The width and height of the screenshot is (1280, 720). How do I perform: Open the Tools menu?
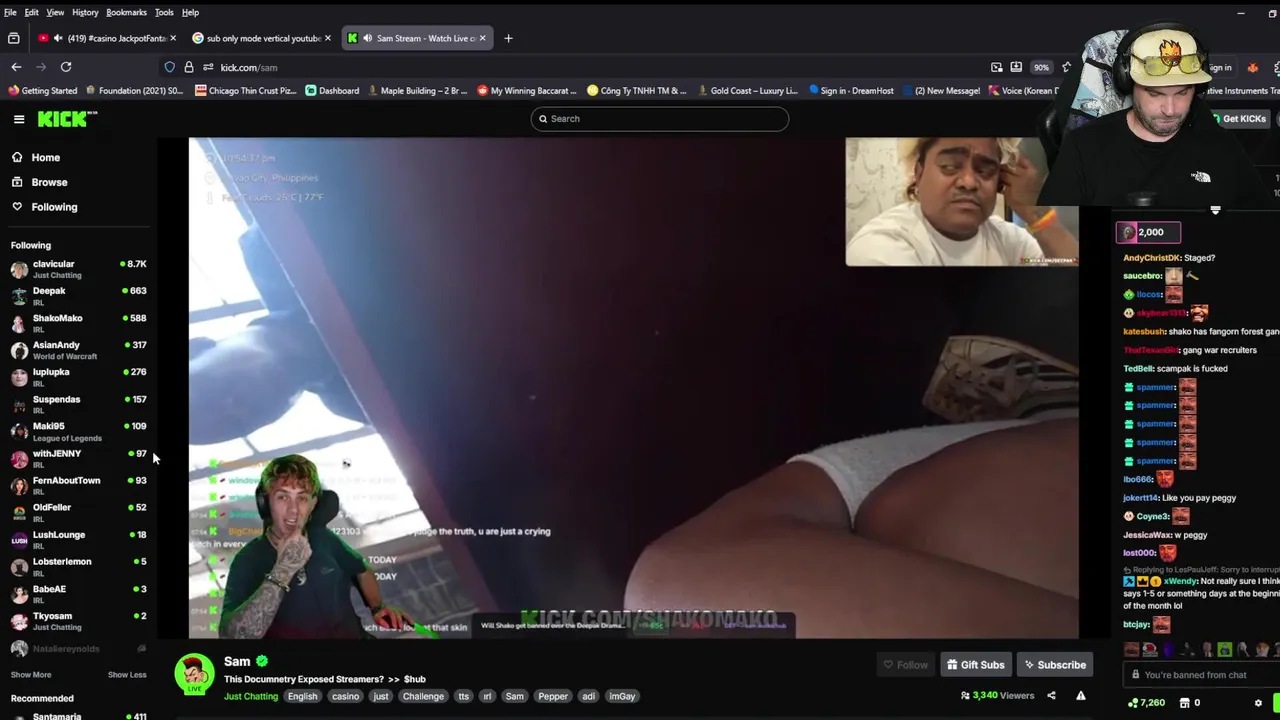click(x=164, y=12)
